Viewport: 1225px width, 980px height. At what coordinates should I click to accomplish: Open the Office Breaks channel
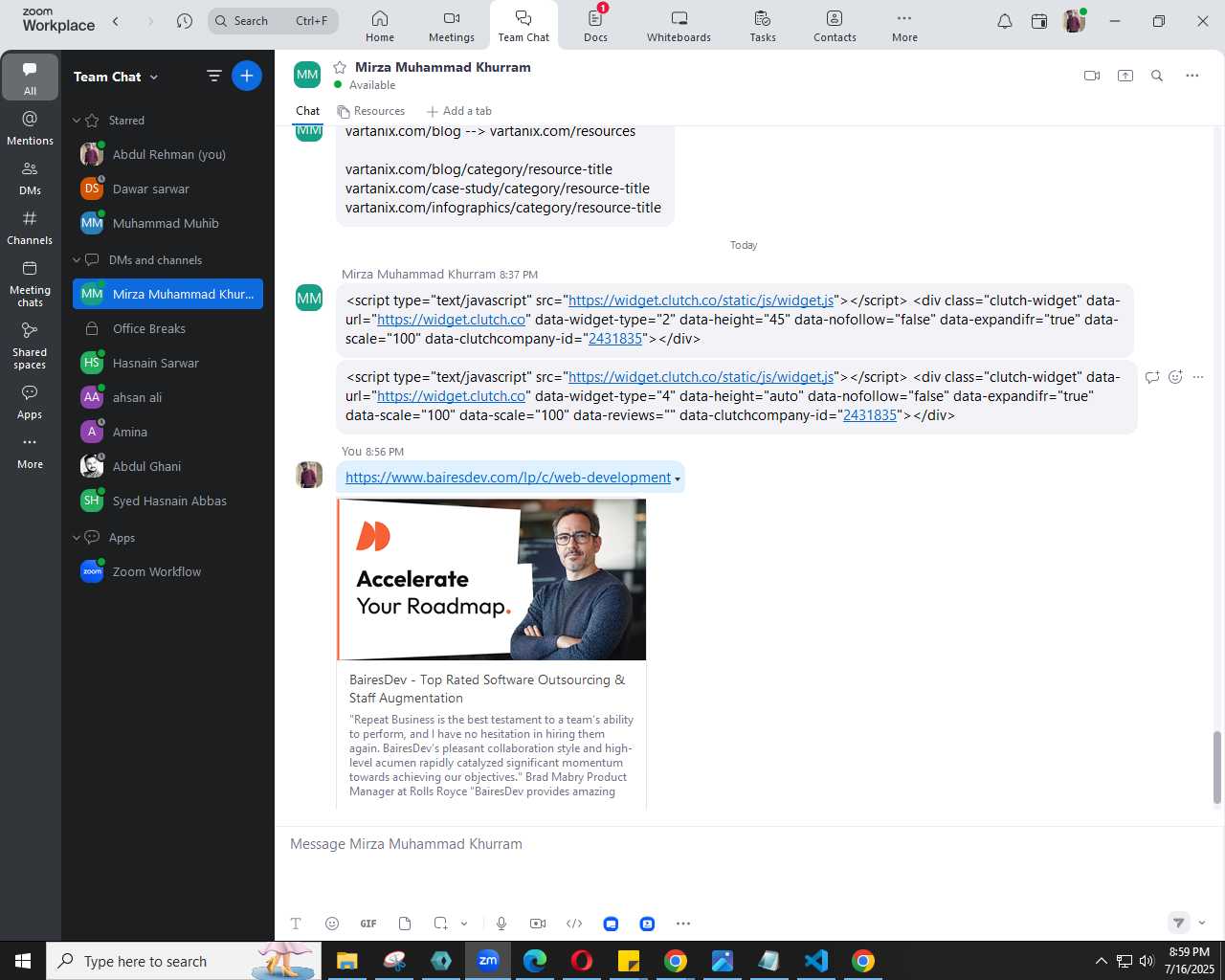point(167,328)
